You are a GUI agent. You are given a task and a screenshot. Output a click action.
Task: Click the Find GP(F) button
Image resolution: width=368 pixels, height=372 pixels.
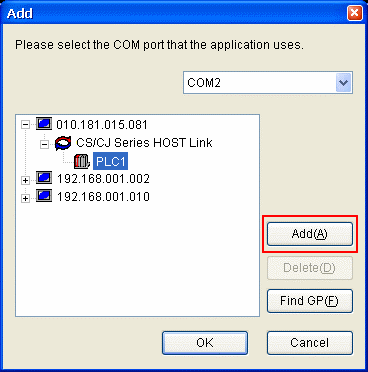click(x=310, y=301)
